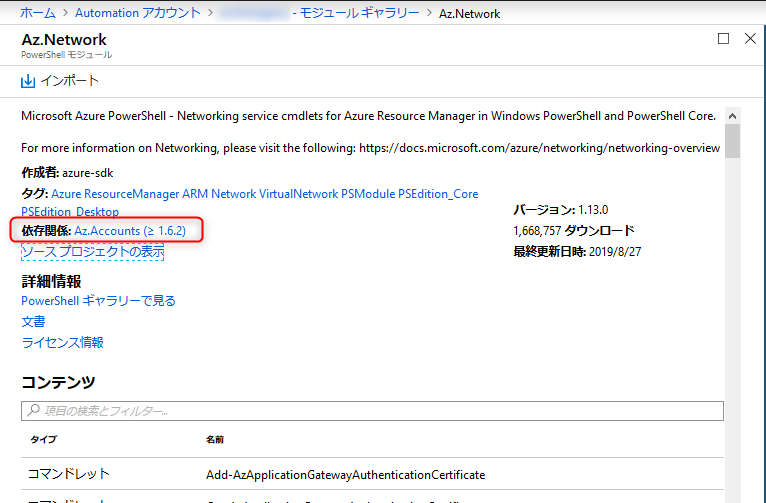Image resolution: width=766 pixels, height=503 pixels.
Task: Click the 詳細情報 heading
Action: pos(51,281)
